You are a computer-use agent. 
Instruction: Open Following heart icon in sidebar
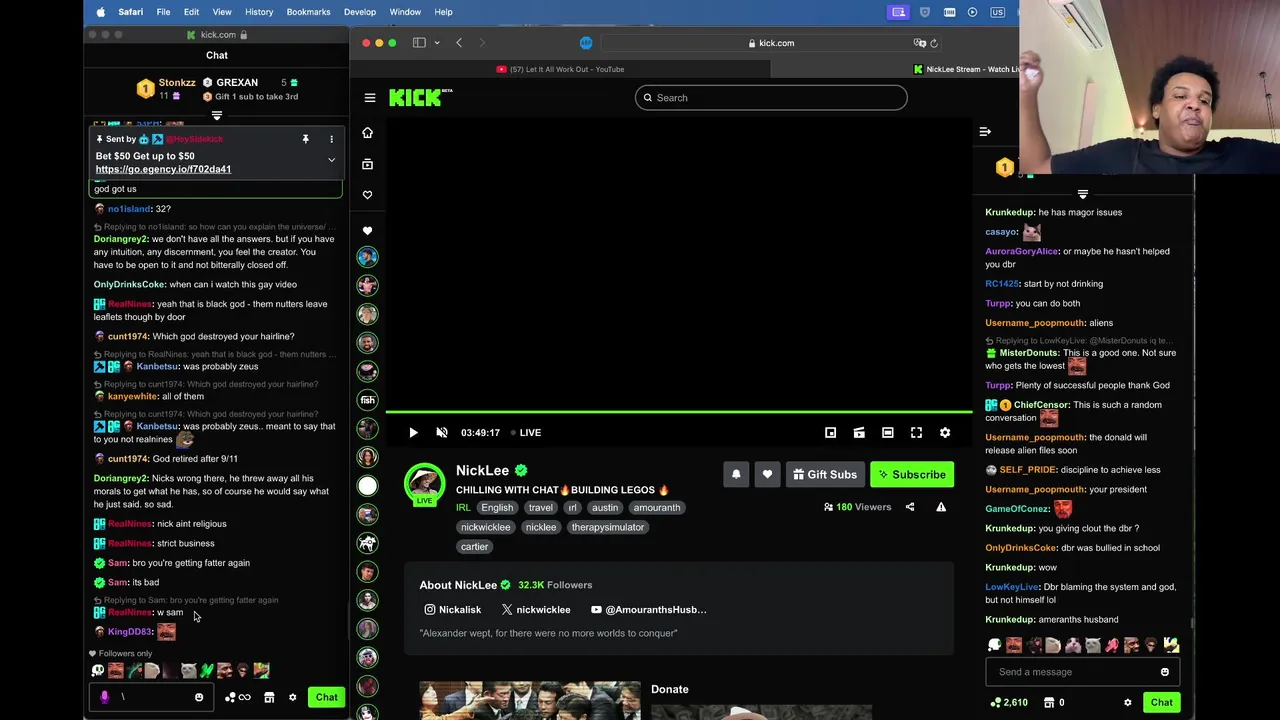click(x=367, y=195)
